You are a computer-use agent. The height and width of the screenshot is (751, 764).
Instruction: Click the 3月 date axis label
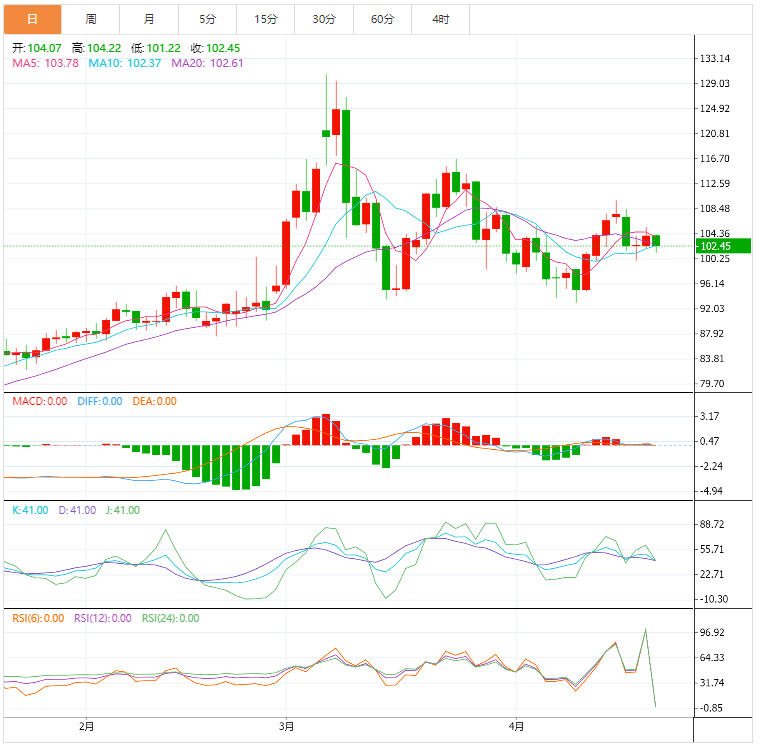[286, 727]
